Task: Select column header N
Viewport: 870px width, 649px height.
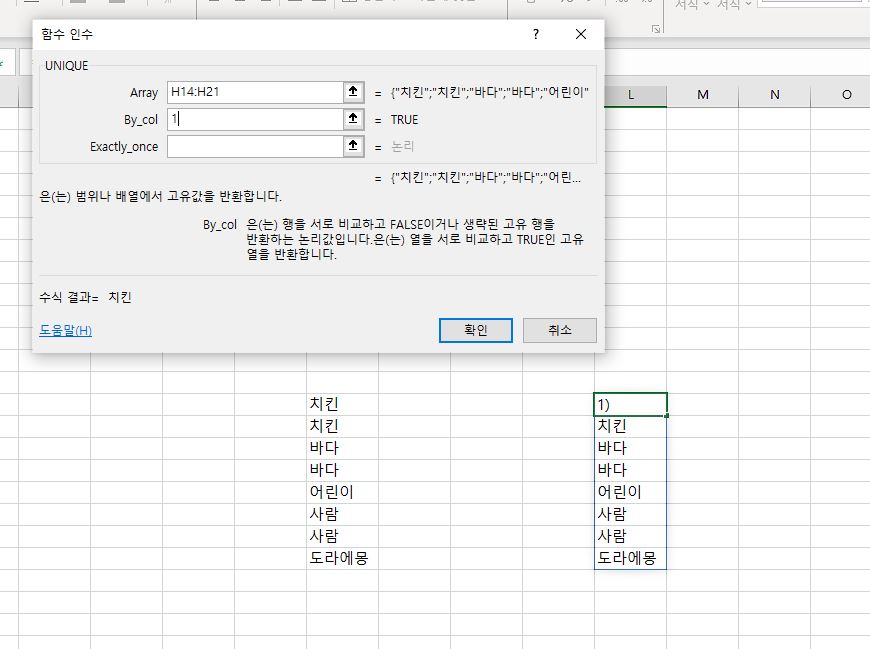Action: [774, 94]
